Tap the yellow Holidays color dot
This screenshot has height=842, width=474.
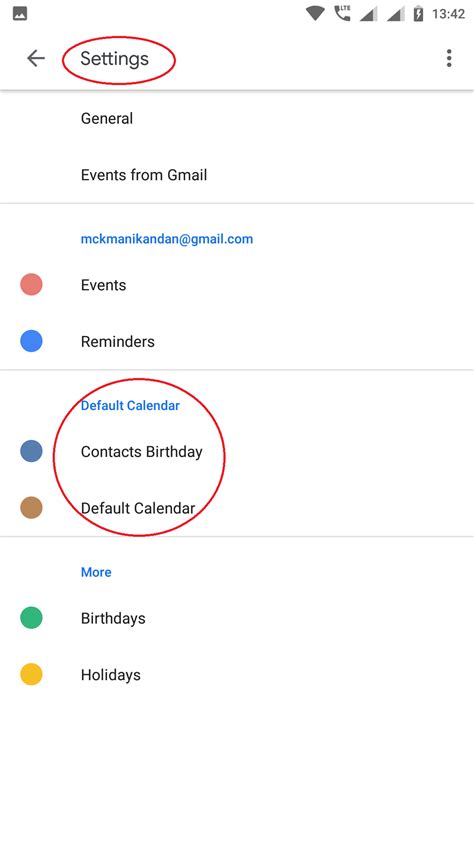[31, 674]
